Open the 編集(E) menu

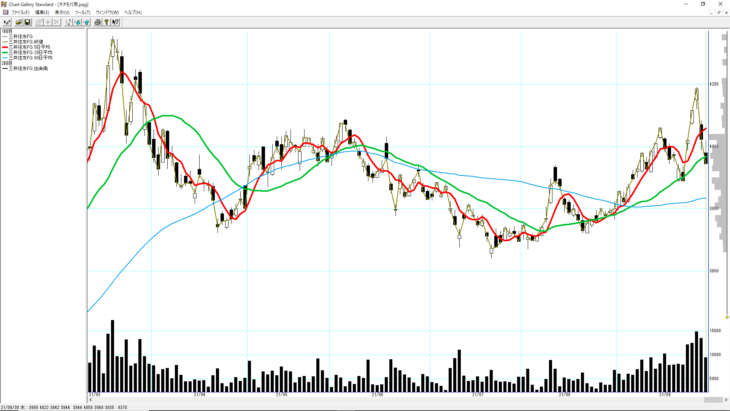pos(42,12)
